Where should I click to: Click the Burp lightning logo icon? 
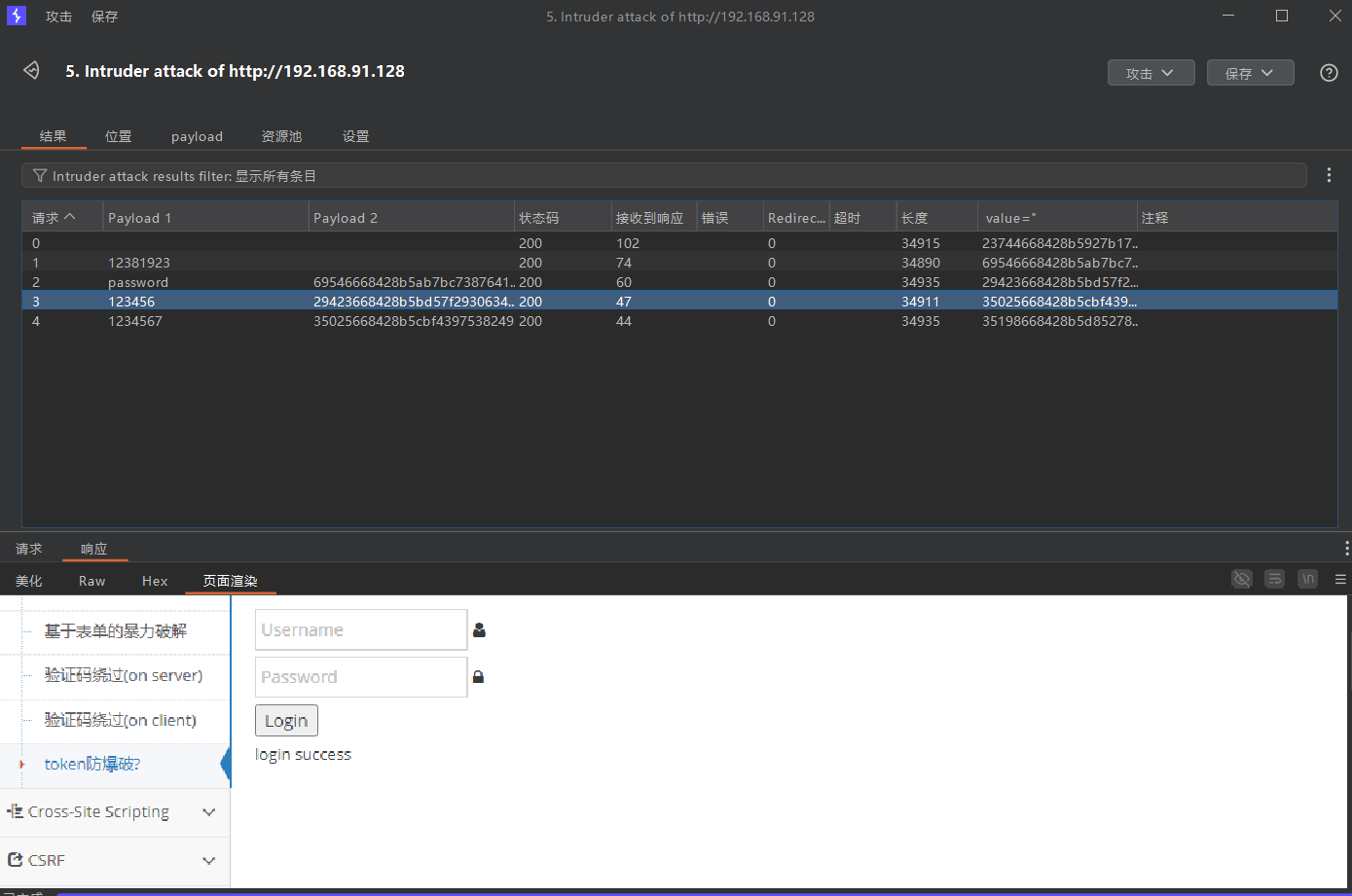pyautogui.click(x=16, y=16)
